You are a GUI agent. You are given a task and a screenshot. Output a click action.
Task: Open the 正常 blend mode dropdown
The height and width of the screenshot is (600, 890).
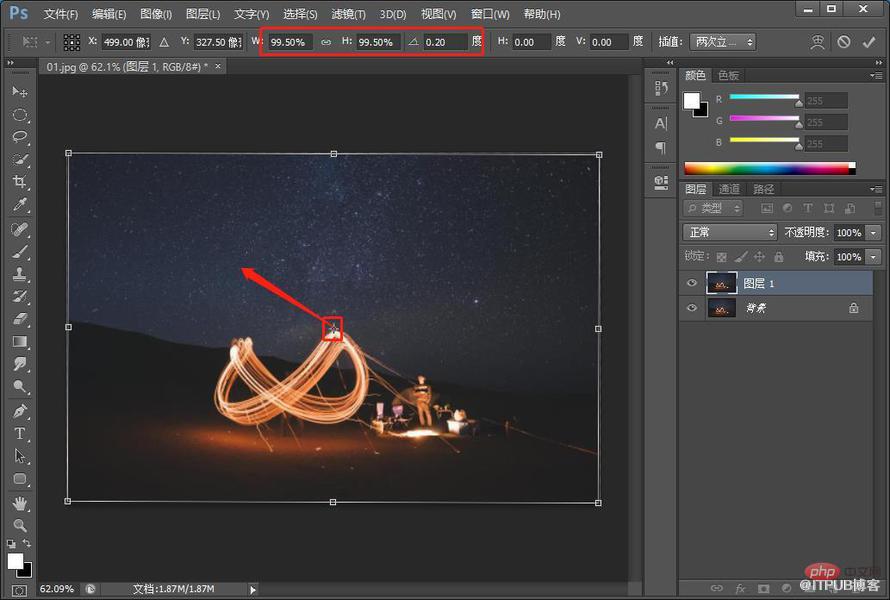point(729,232)
